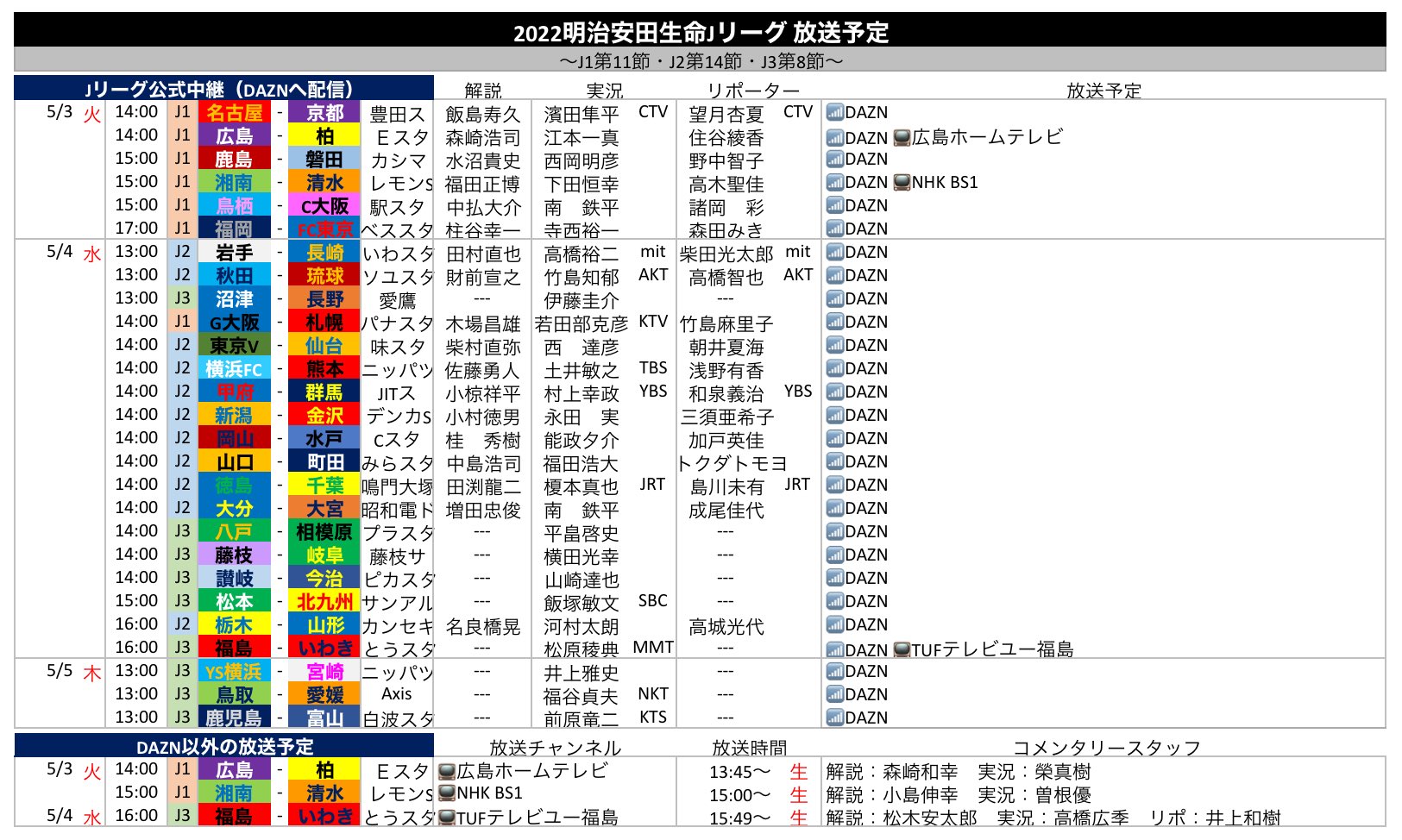Select the リポーター column header
1402x840 pixels.
[752, 89]
